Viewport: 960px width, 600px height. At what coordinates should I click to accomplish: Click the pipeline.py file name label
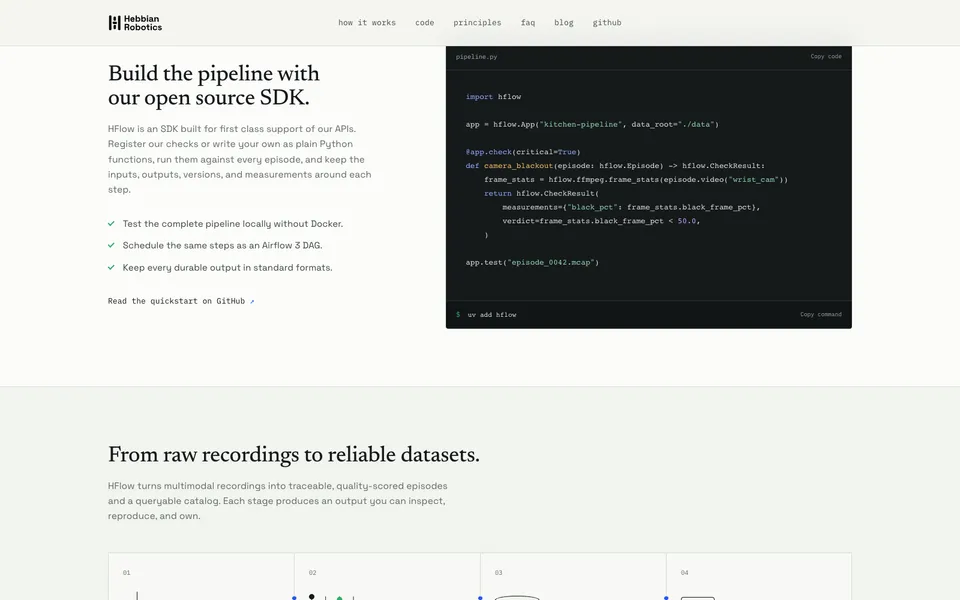tap(476, 56)
